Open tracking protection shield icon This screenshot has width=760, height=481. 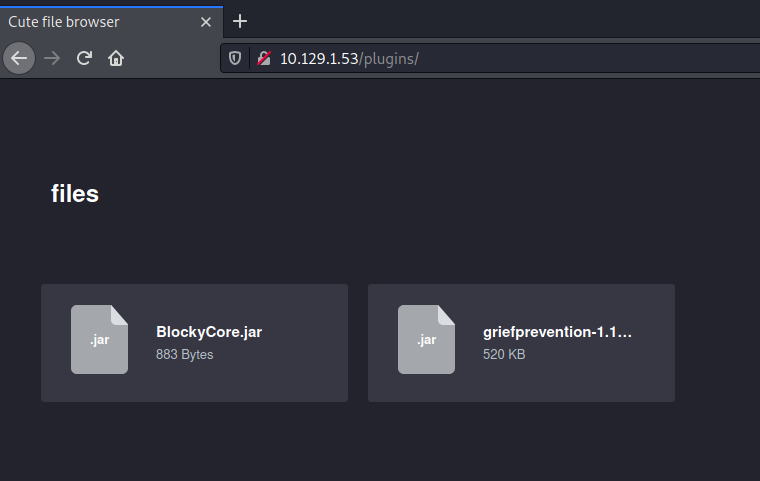(235, 59)
